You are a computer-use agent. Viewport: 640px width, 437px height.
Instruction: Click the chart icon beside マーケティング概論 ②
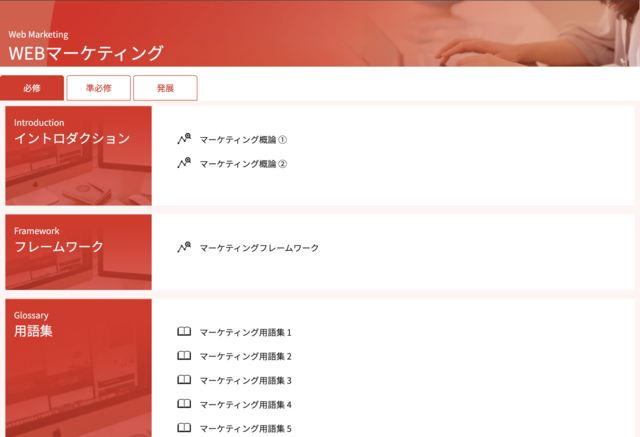(184, 163)
